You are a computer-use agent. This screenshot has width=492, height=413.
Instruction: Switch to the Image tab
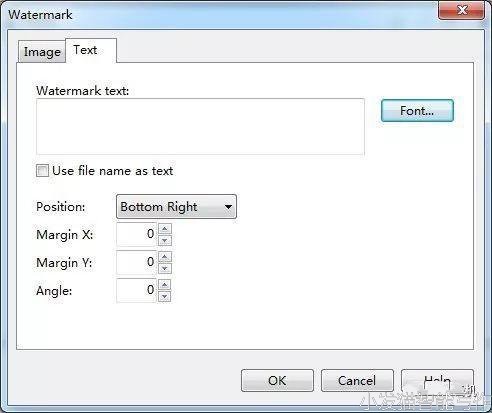coord(42,52)
